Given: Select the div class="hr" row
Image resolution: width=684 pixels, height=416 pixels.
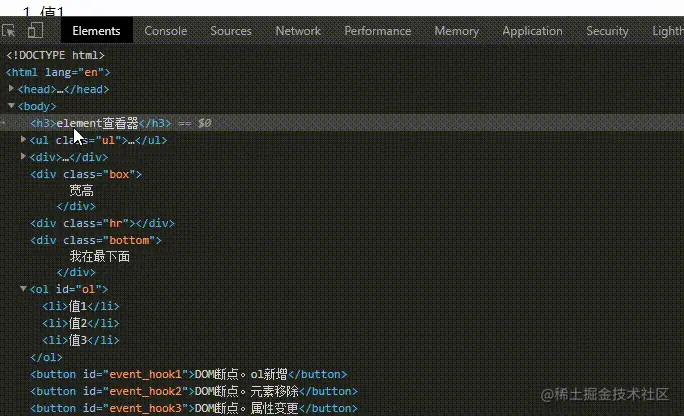Looking at the screenshot, I should pyautogui.click(x=102, y=223).
